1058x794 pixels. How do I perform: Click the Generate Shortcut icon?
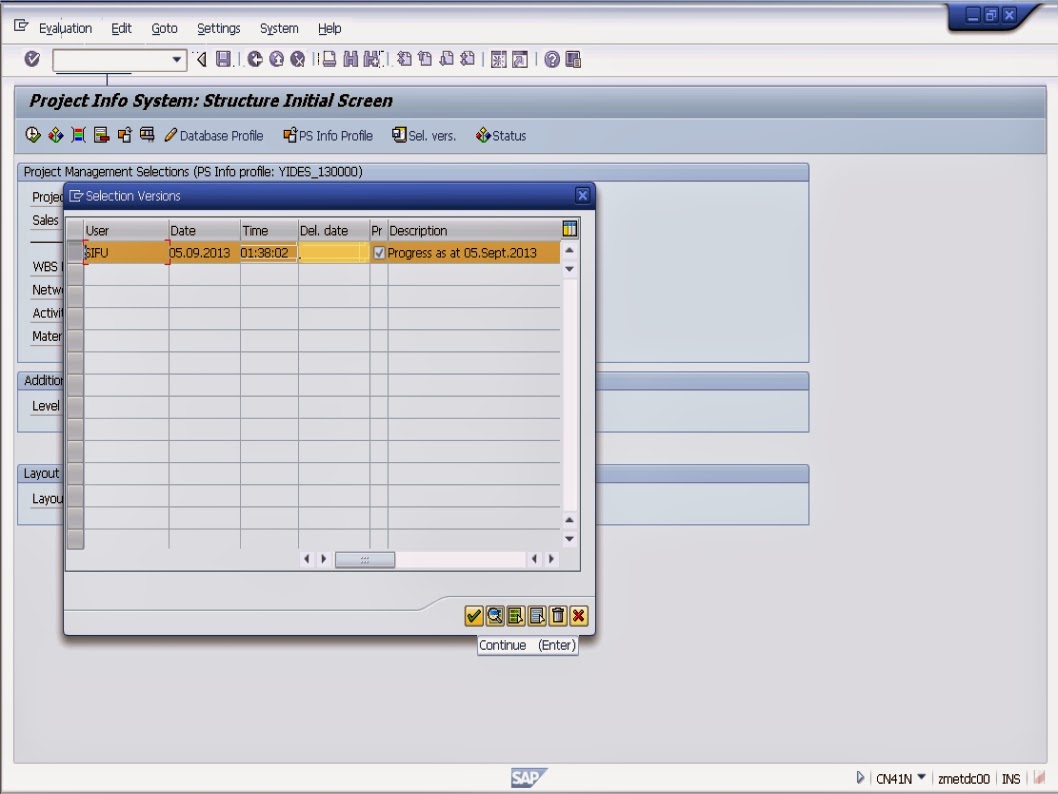pyautogui.click(x=520, y=59)
